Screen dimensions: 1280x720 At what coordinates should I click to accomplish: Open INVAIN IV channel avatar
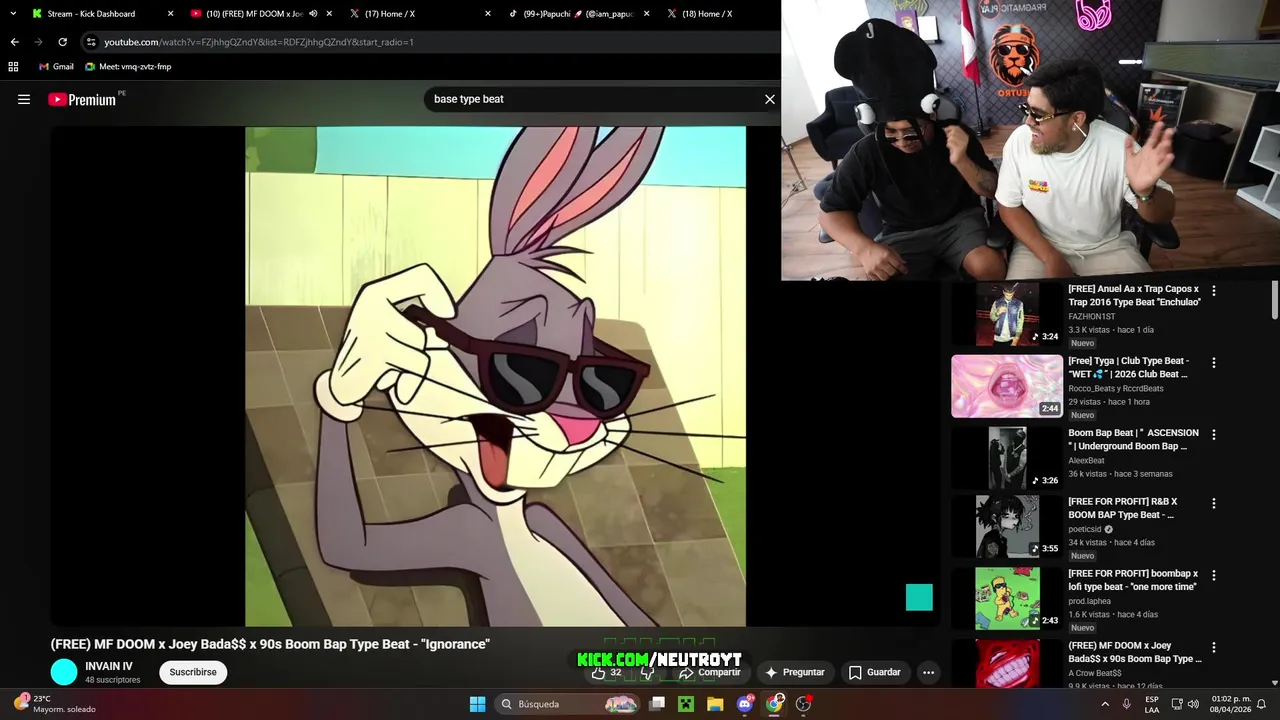tap(64, 672)
